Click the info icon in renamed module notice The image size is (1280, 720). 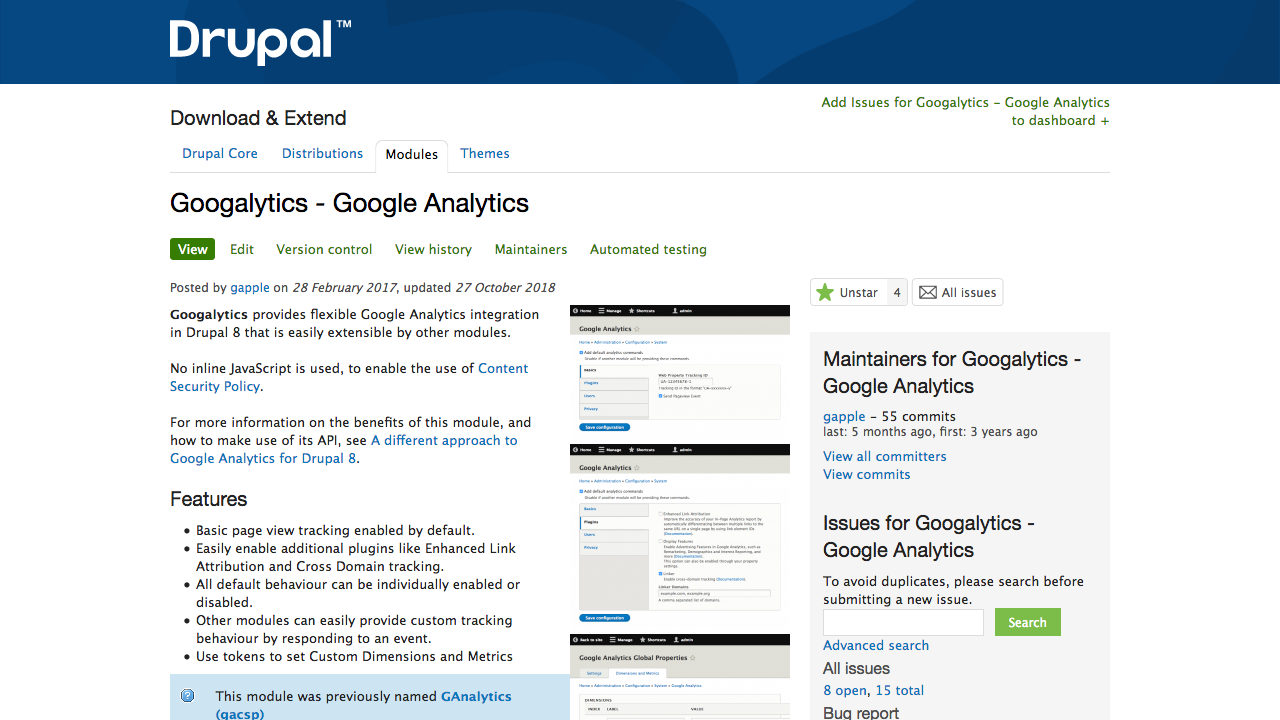click(188, 696)
